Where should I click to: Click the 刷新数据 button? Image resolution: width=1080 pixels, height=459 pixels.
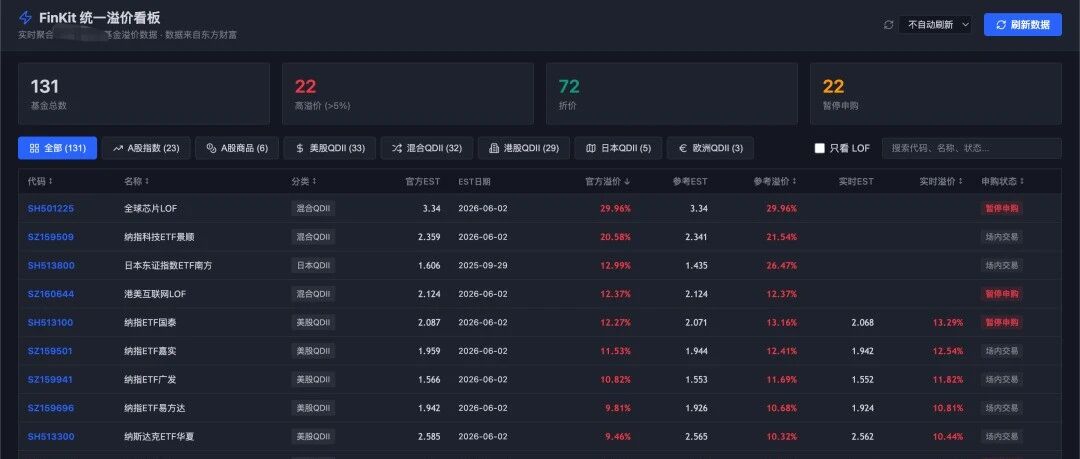[x=1023, y=25]
